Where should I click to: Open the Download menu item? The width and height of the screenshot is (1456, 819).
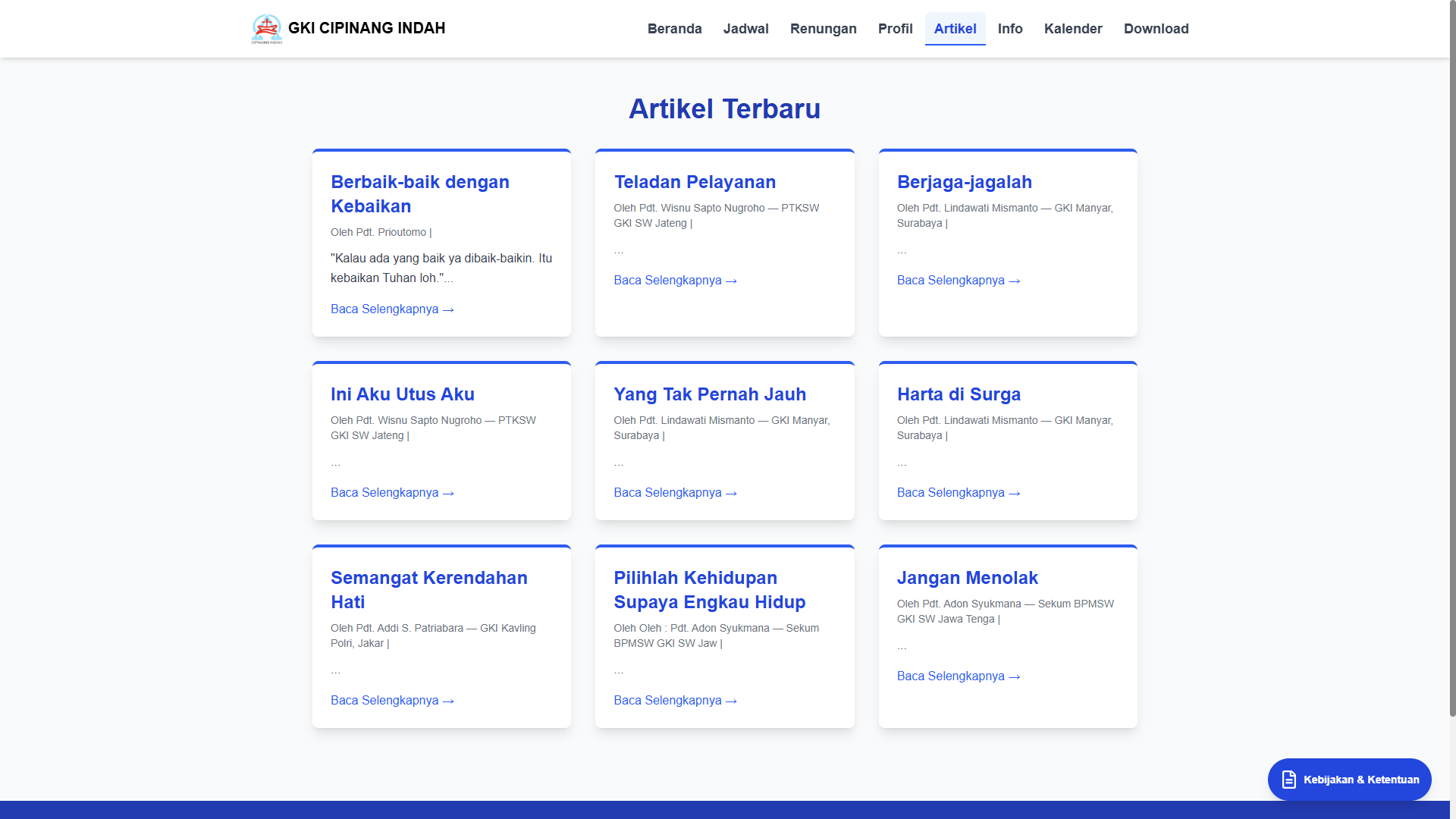(x=1156, y=29)
